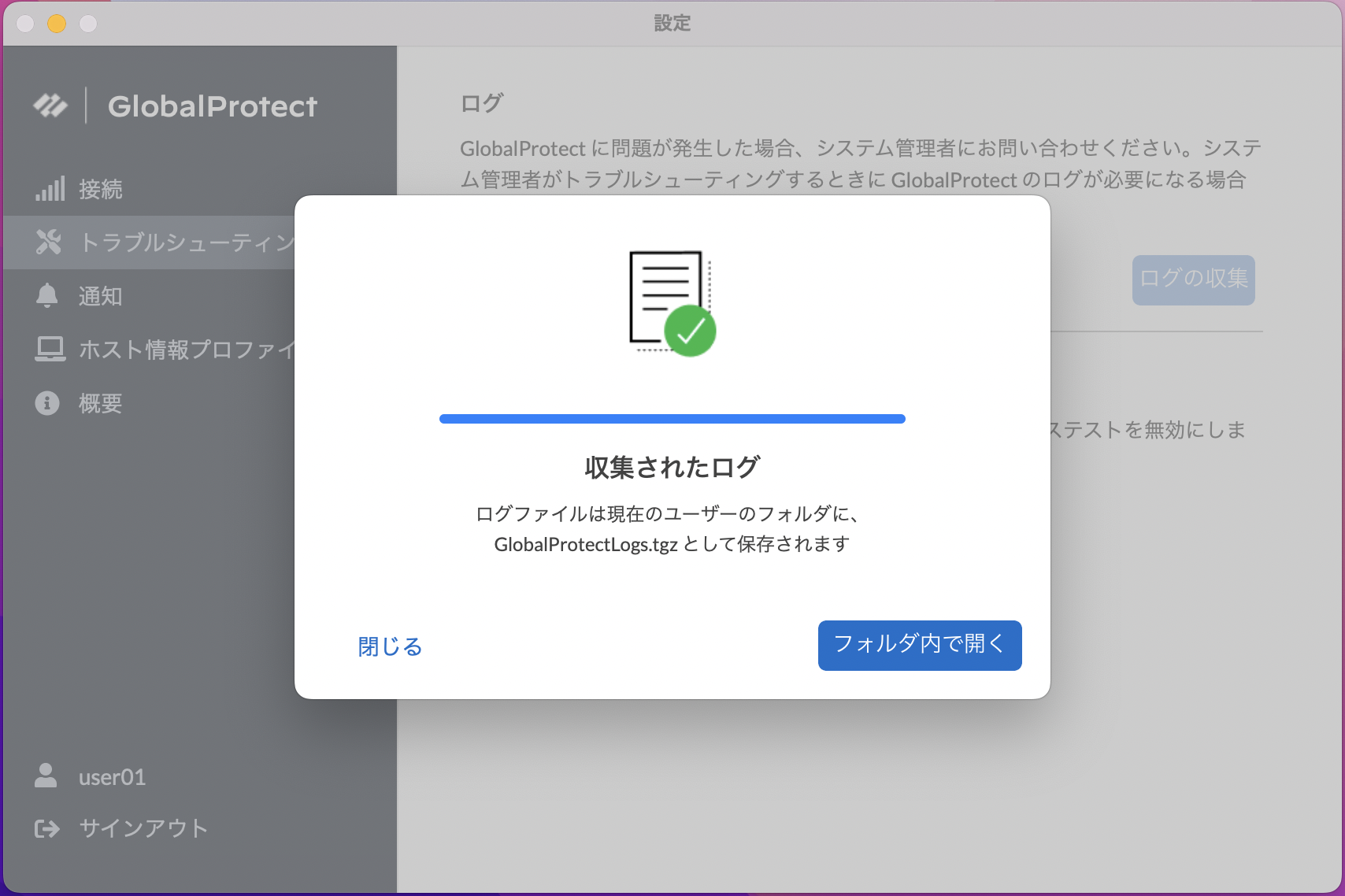
Task: Open the 通知 menu item
Action: coord(149,296)
